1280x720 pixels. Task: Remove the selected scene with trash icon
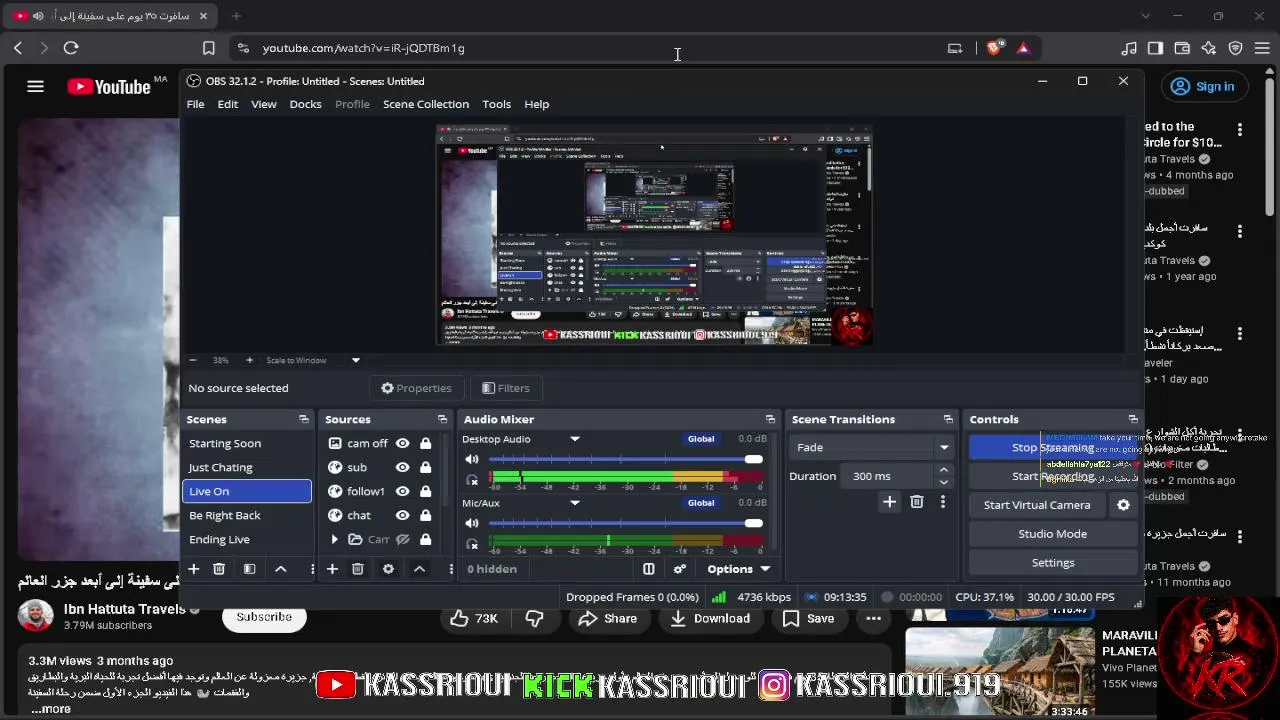pyautogui.click(x=219, y=569)
